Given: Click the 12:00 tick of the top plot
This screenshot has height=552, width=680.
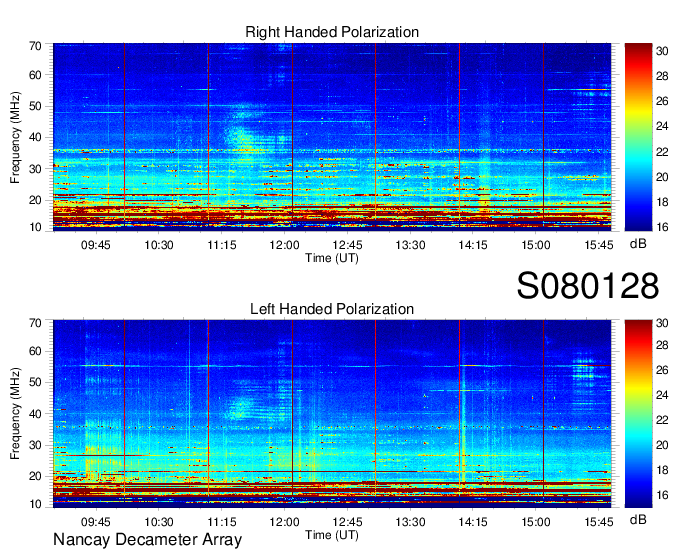Looking at the screenshot, I should coord(284,245).
